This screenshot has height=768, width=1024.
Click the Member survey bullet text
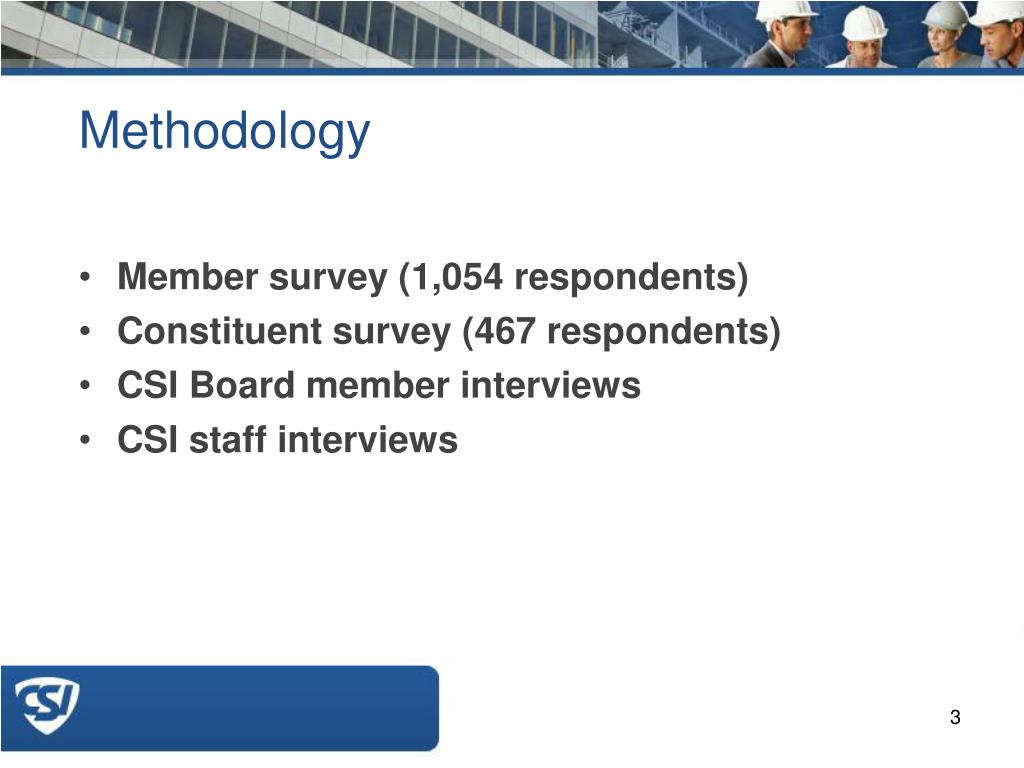(432, 277)
